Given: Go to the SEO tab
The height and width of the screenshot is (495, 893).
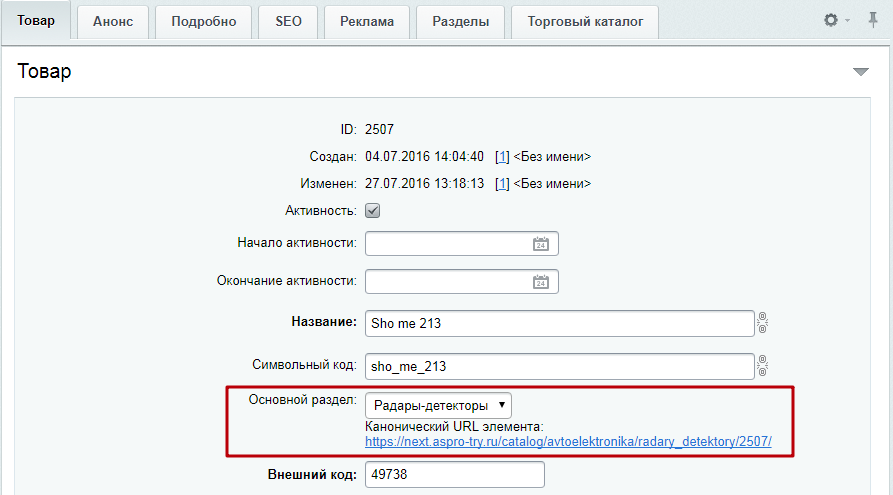Looking at the screenshot, I should click(288, 21).
